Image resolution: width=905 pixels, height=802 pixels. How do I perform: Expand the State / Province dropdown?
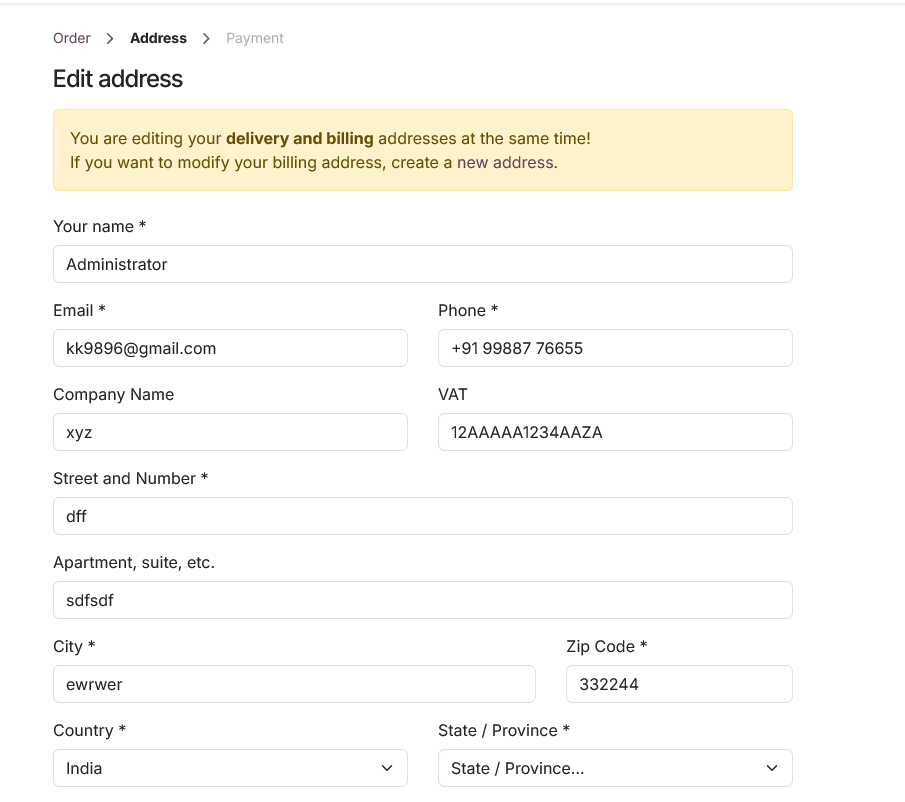615,768
